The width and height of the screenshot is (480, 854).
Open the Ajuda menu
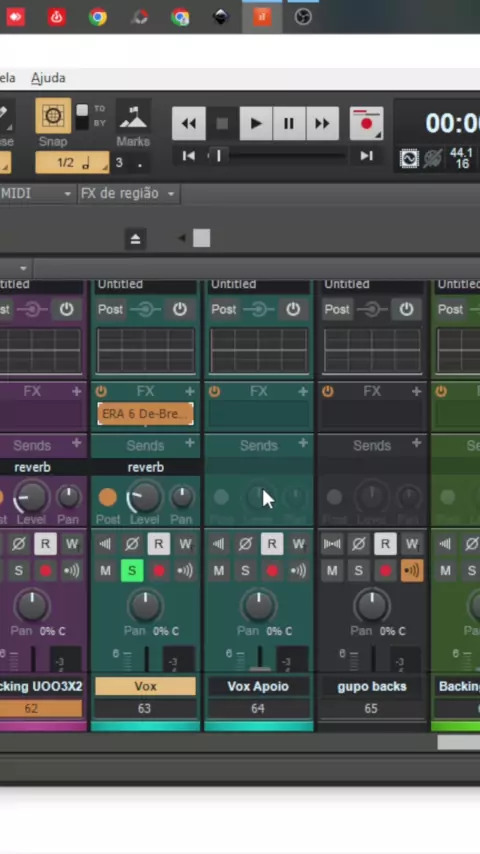[x=48, y=78]
